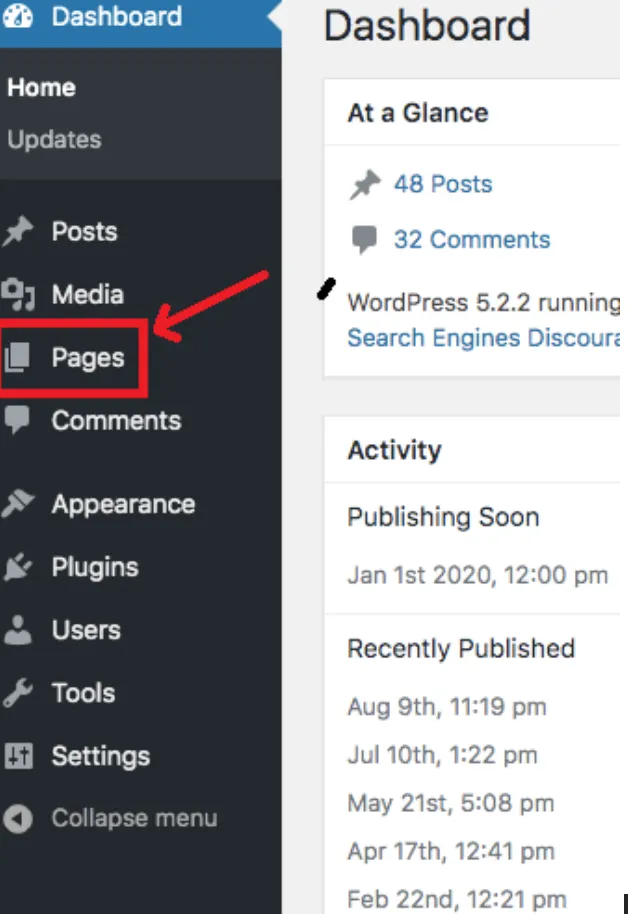This screenshot has width=632, height=914.
Task: Click the At a Glance widget header
Action: tap(418, 113)
